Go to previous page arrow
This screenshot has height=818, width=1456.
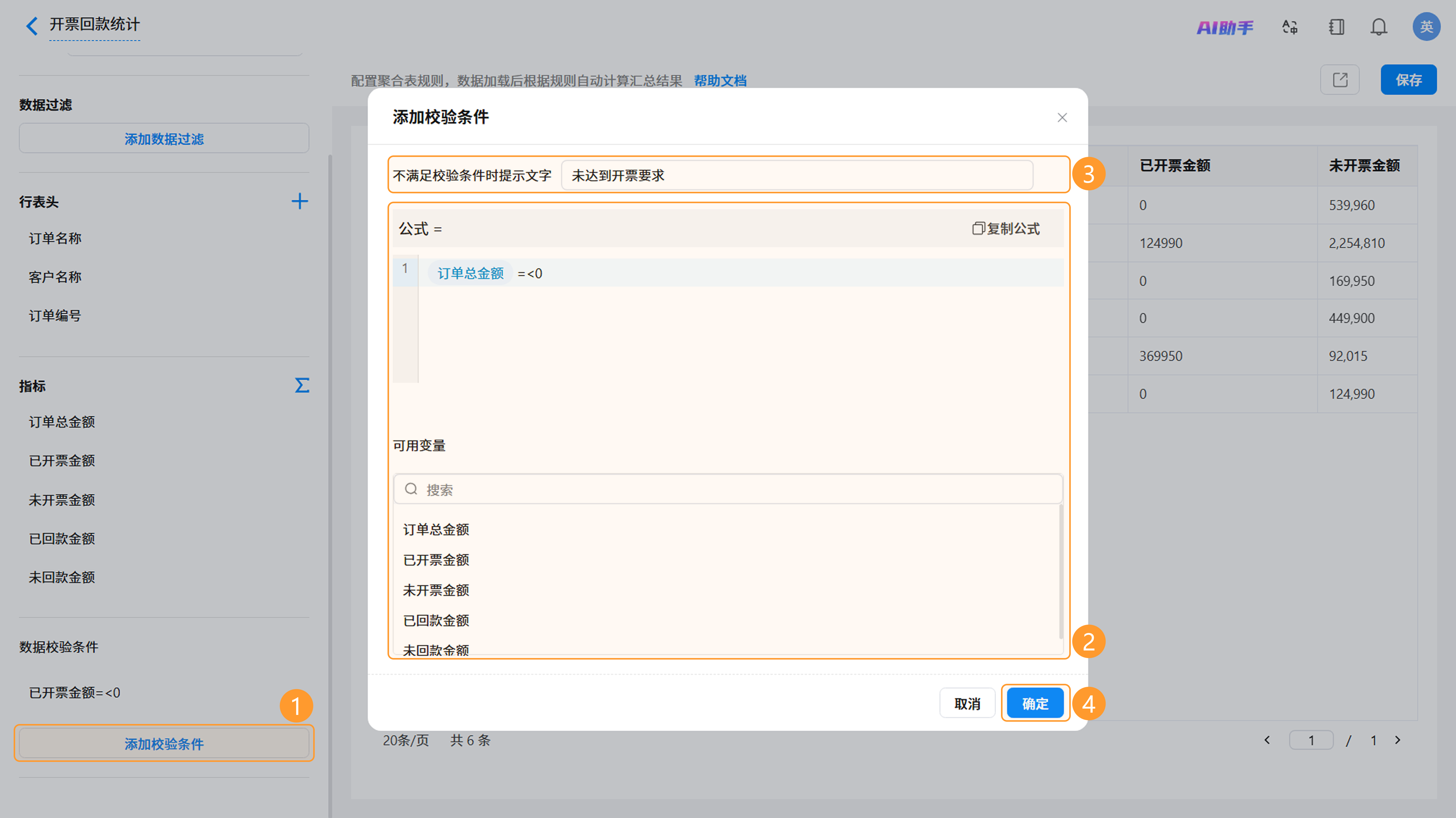1267,740
